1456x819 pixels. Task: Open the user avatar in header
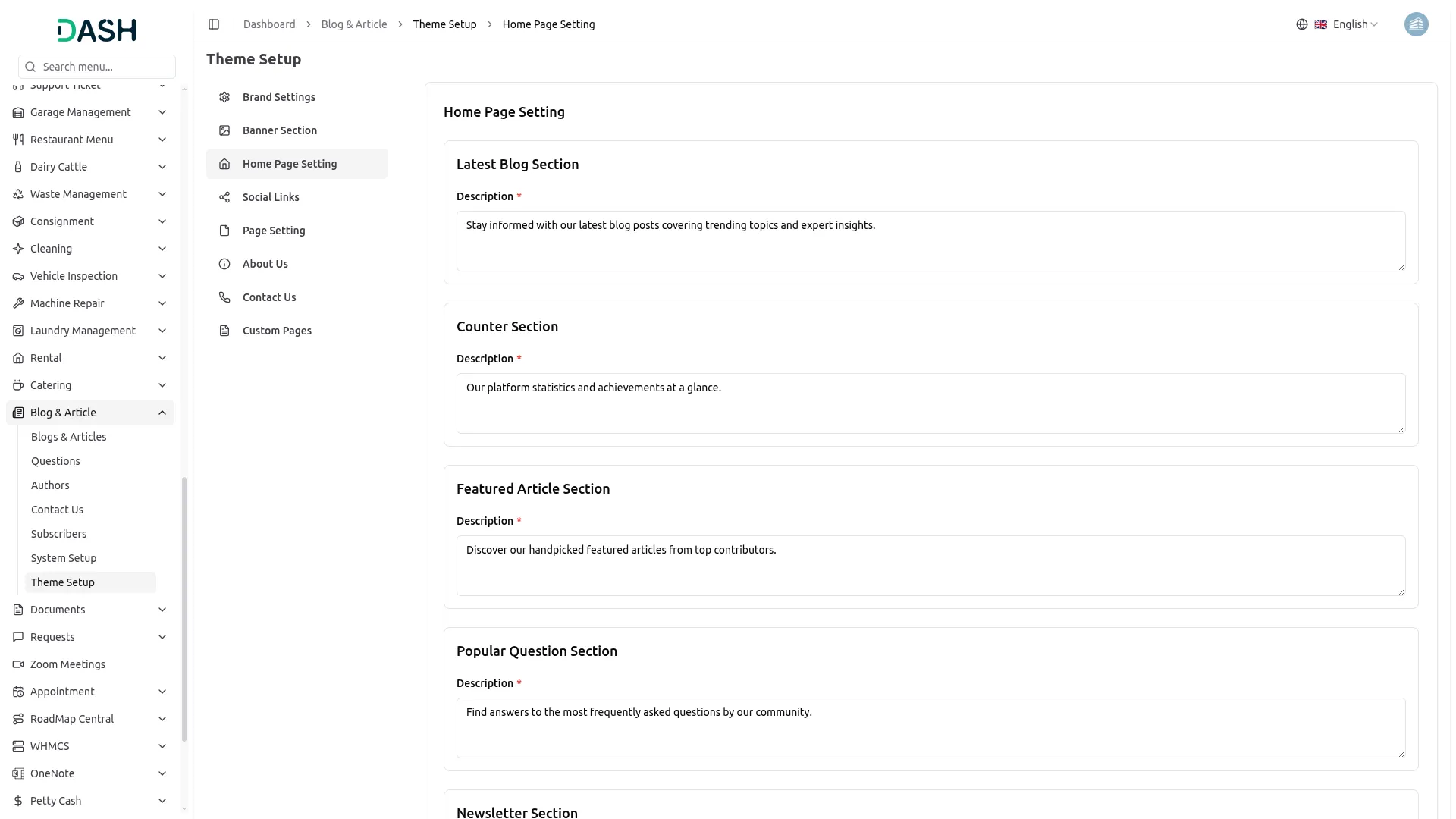(x=1416, y=24)
